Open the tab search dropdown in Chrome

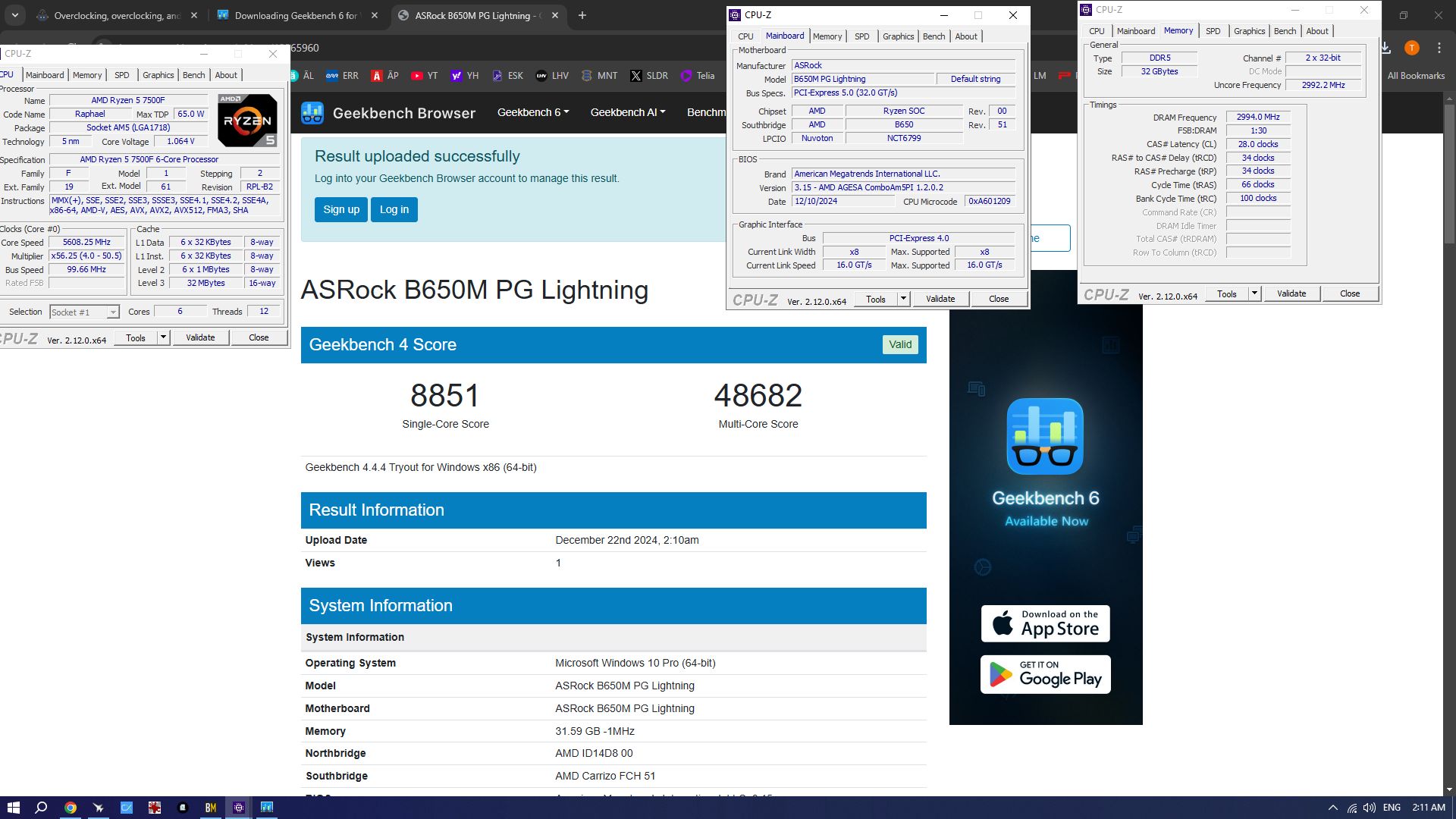coord(14,15)
